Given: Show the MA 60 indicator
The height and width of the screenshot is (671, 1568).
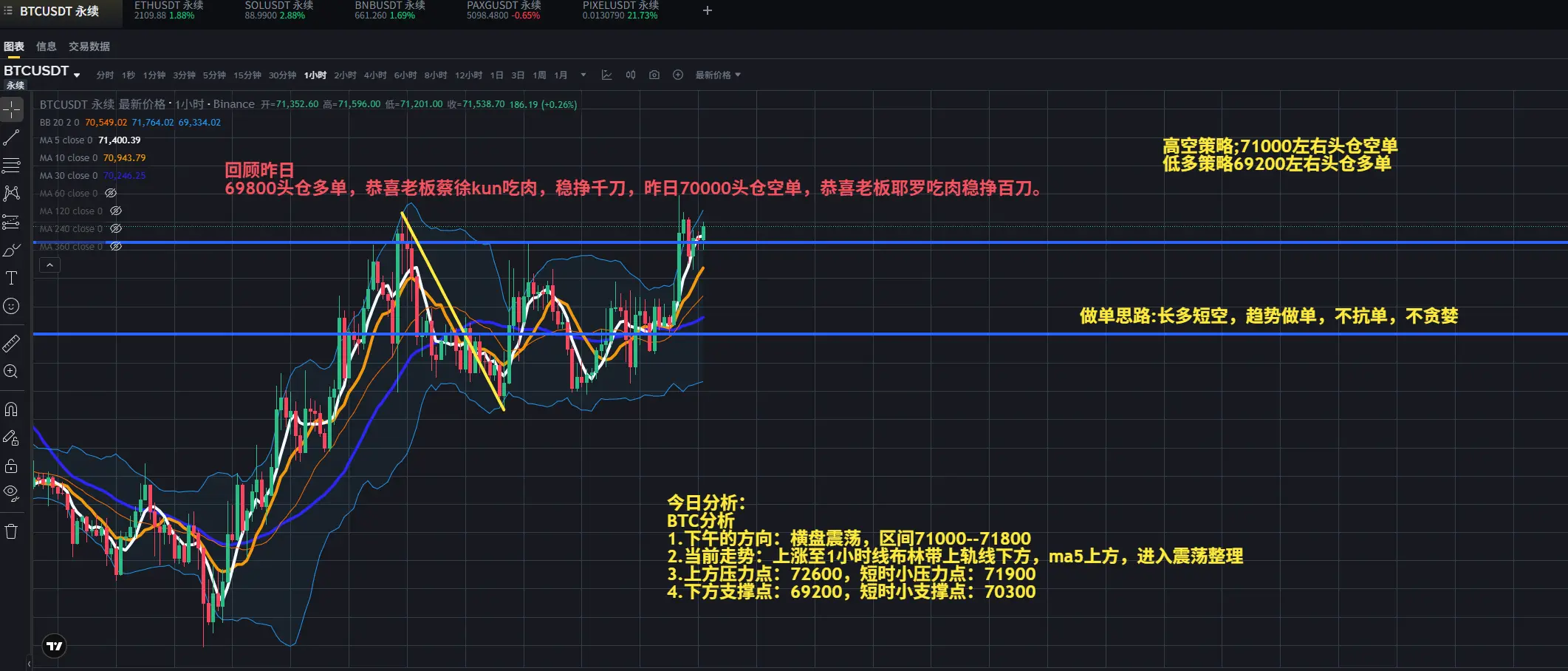Looking at the screenshot, I should [111, 194].
